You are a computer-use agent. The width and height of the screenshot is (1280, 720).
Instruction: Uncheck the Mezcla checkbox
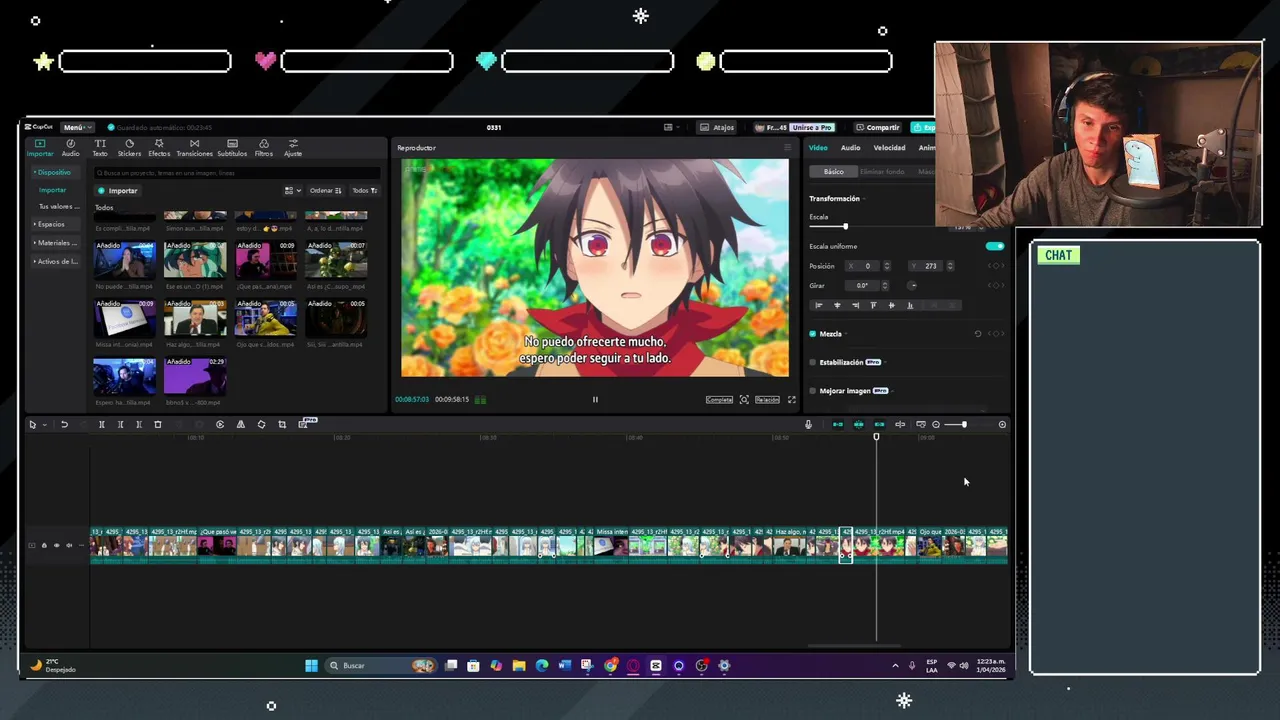(x=813, y=334)
